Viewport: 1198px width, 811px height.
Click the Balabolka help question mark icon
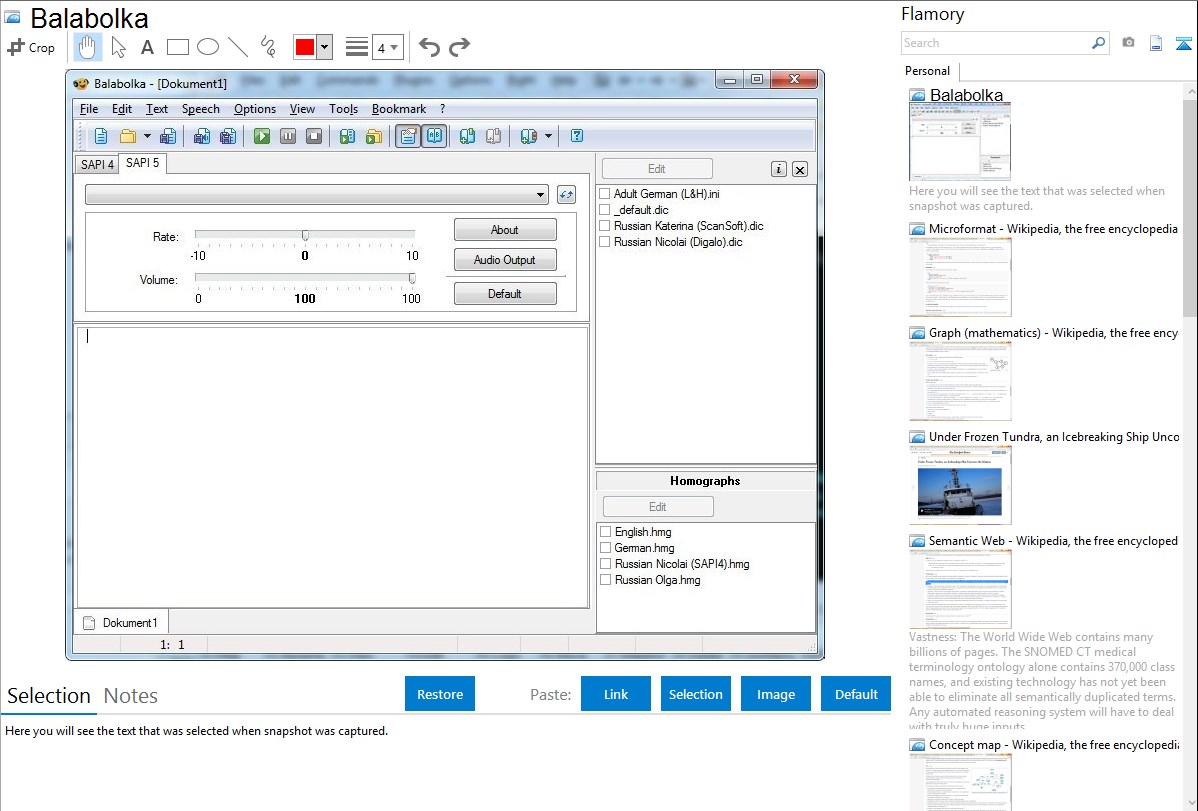tap(577, 136)
